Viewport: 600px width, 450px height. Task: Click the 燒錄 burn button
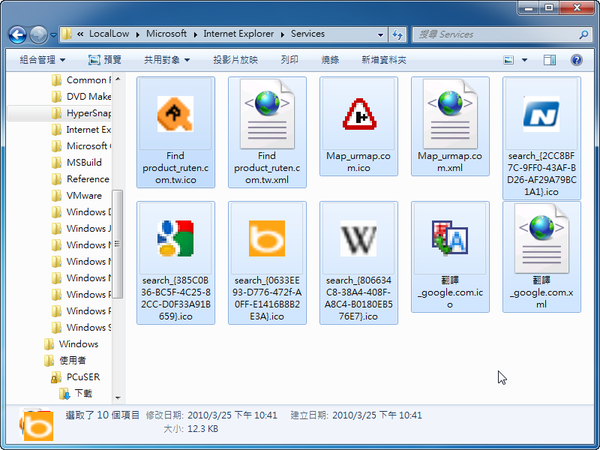click(x=330, y=60)
